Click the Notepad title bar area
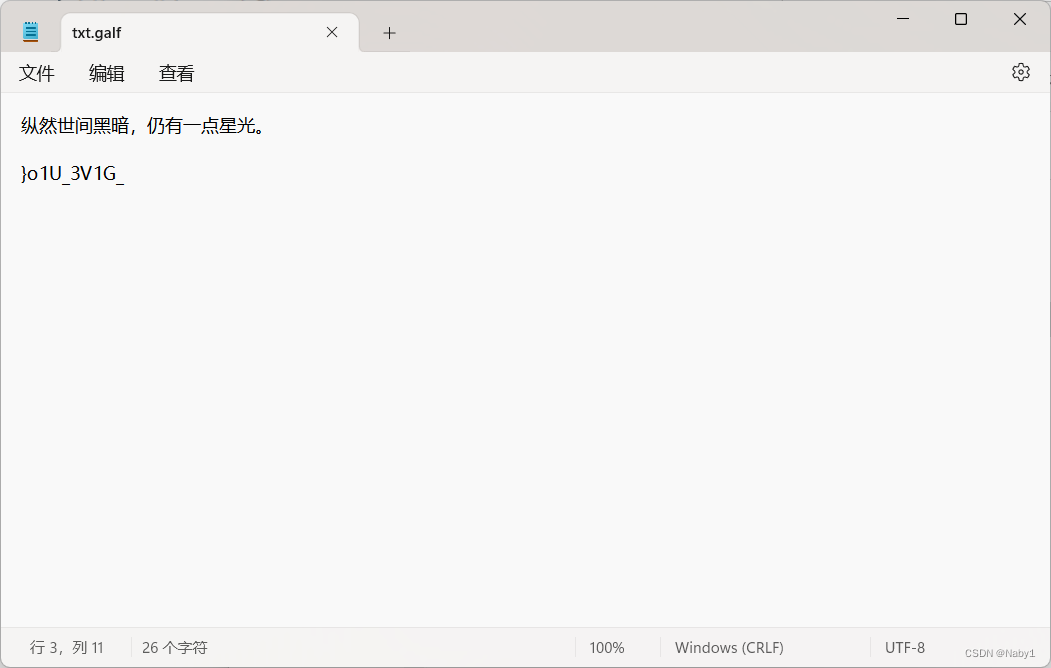 600,20
